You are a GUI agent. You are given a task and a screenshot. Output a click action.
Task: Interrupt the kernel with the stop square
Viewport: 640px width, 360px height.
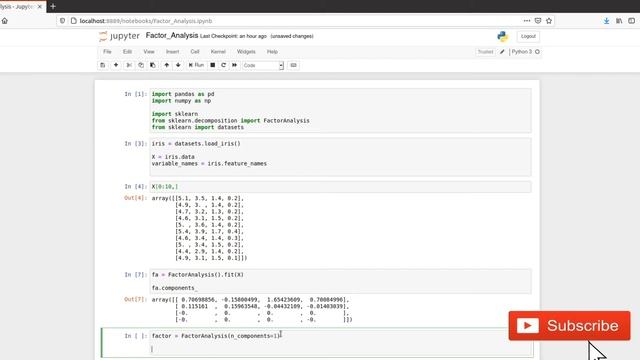click(x=213, y=65)
